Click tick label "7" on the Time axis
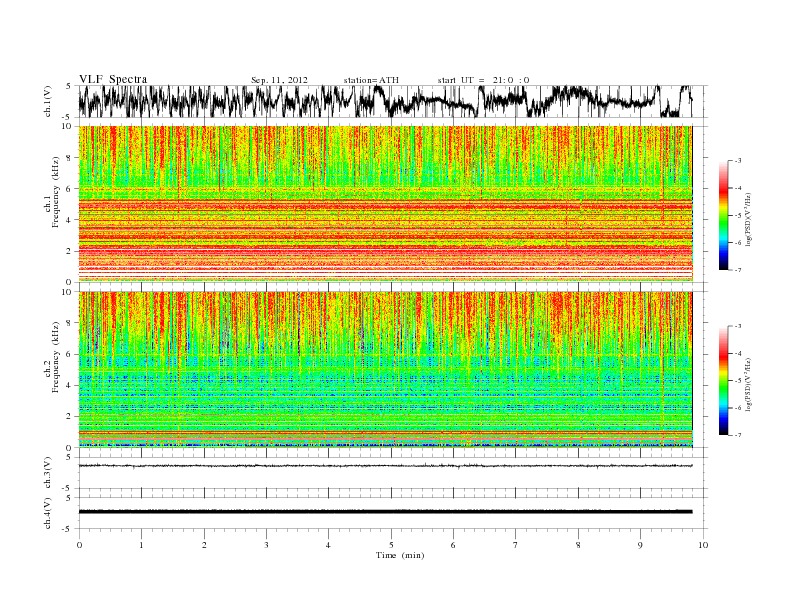The image size is (792, 612). tap(516, 545)
